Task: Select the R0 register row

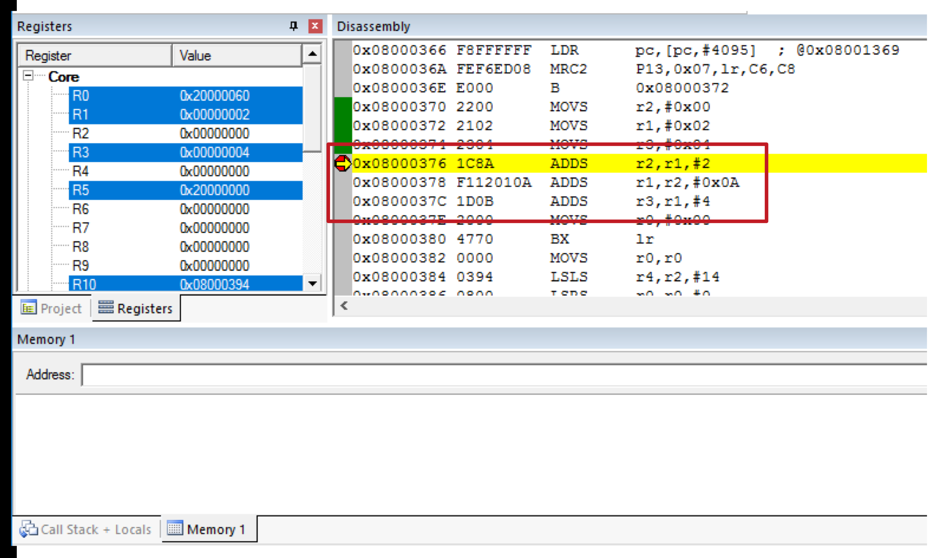Action: pos(81,96)
